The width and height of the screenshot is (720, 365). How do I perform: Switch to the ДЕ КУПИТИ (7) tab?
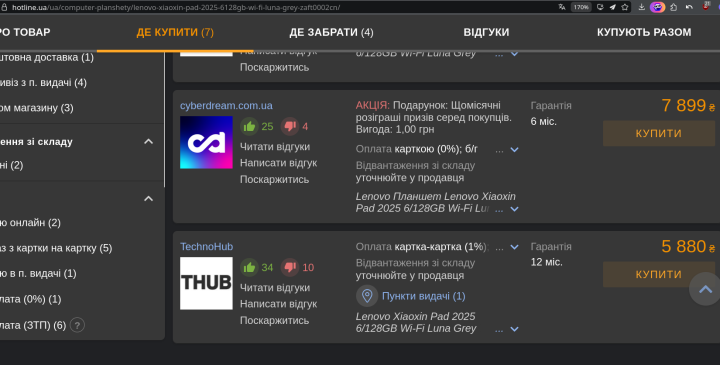(175, 32)
